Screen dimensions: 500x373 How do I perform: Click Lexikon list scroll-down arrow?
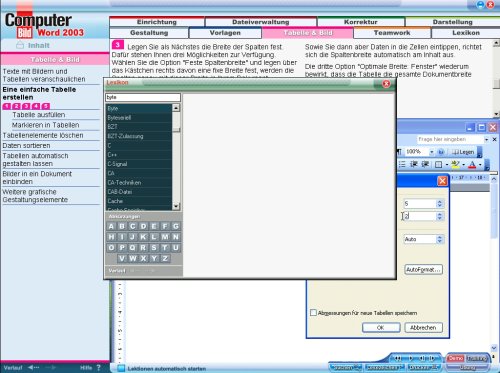click(x=176, y=206)
